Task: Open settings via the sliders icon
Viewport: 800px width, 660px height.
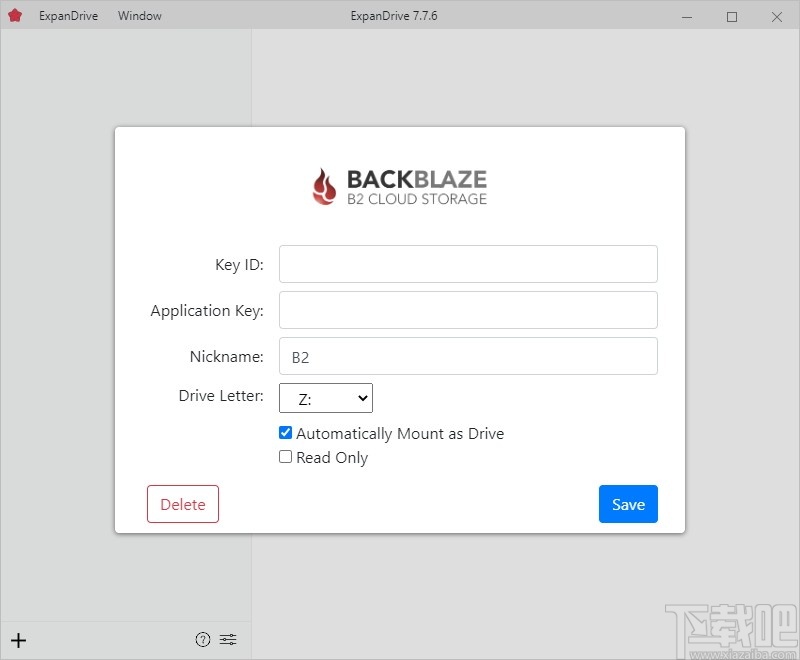Action: coord(228,639)
